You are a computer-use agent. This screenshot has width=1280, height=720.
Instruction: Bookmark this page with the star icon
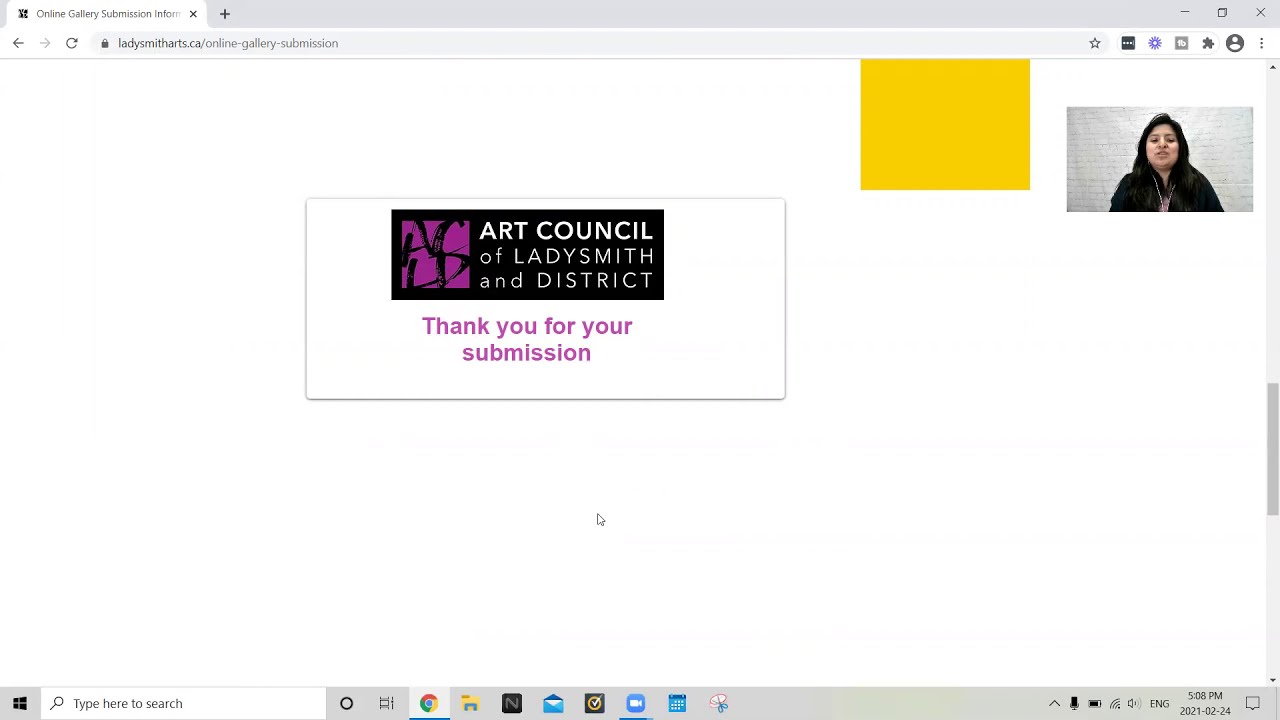pyautogui.click(x=1095, y=43)
